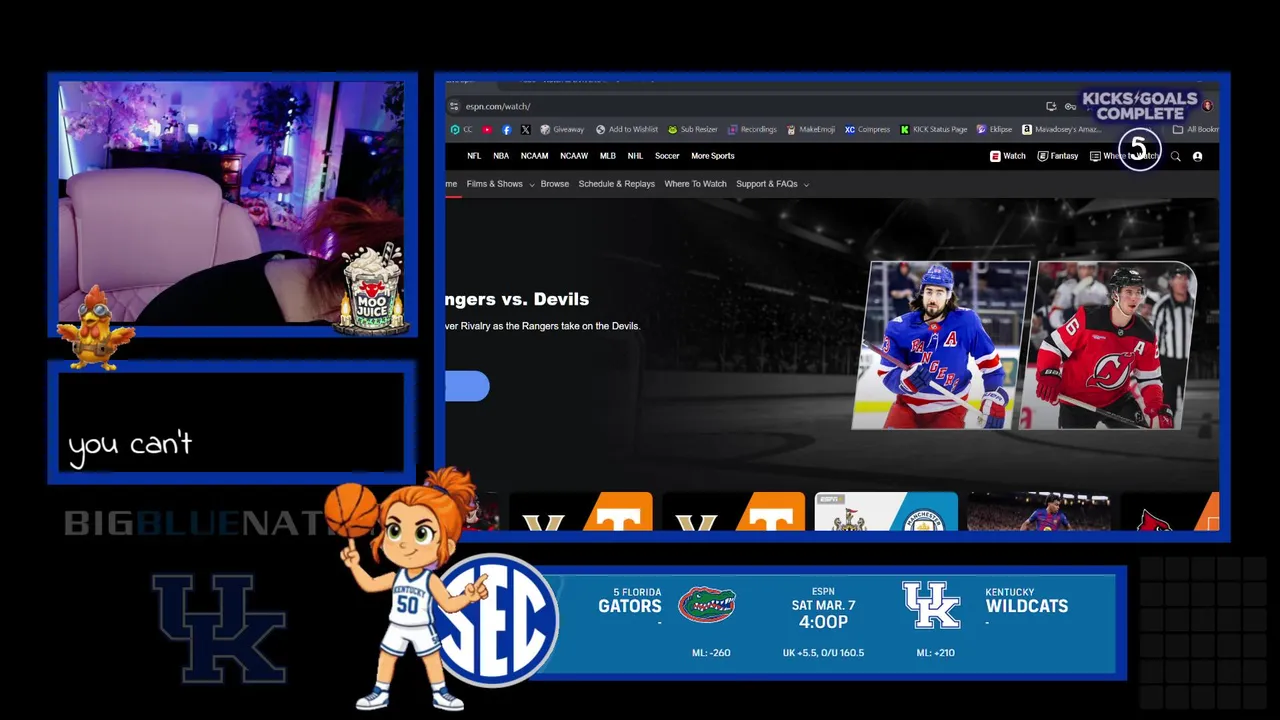Click the blue watch button under Rangers vs. Devils
The height and width of the screenshot is (720, 1280).
(468, 386)
